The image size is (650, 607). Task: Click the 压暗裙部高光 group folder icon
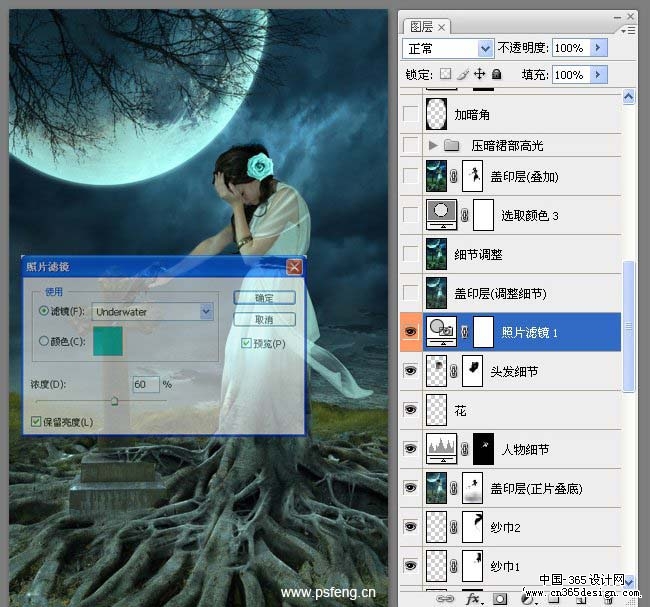pos(451,146)
